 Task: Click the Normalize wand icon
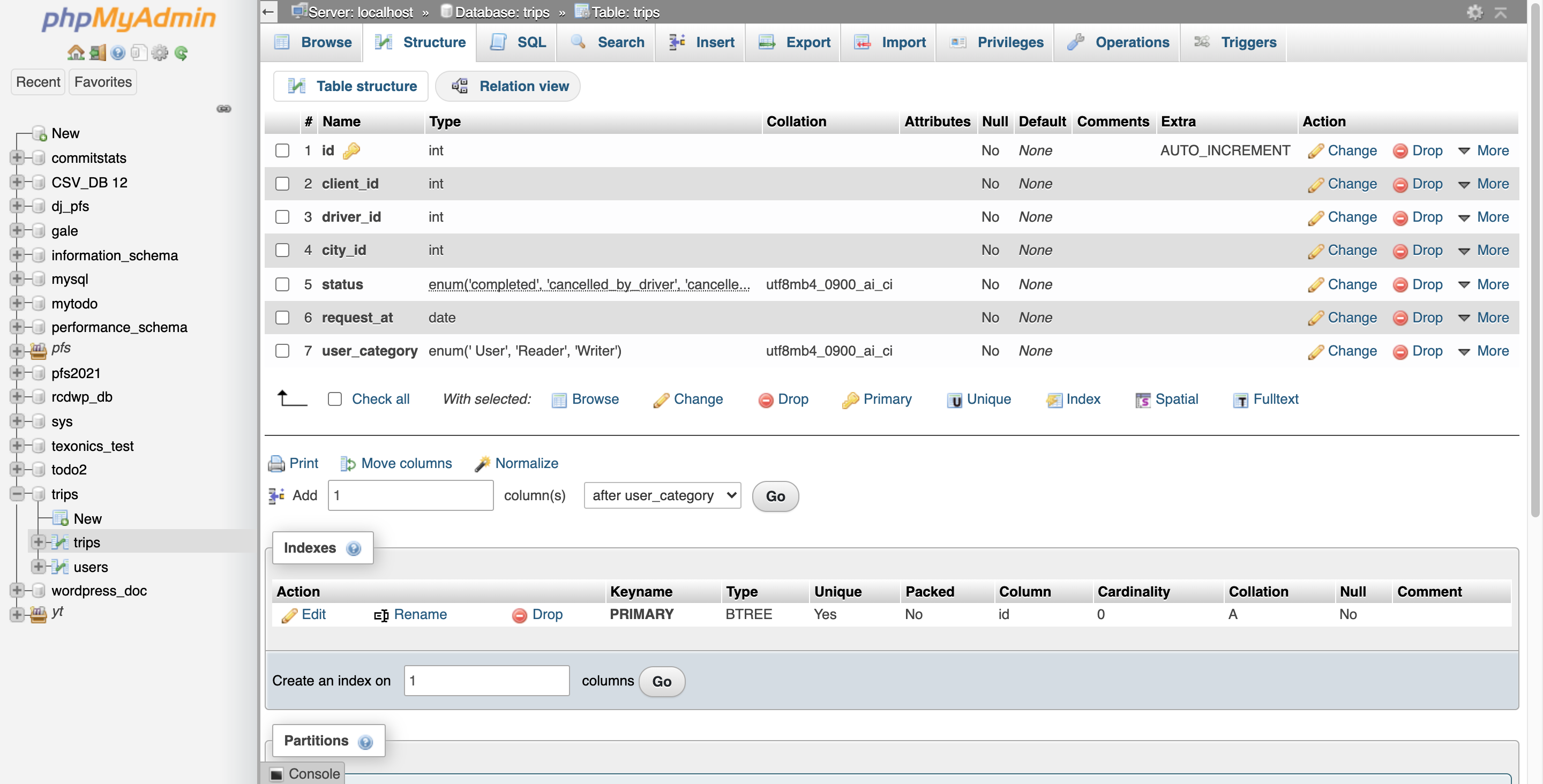[x=482, y=463]
